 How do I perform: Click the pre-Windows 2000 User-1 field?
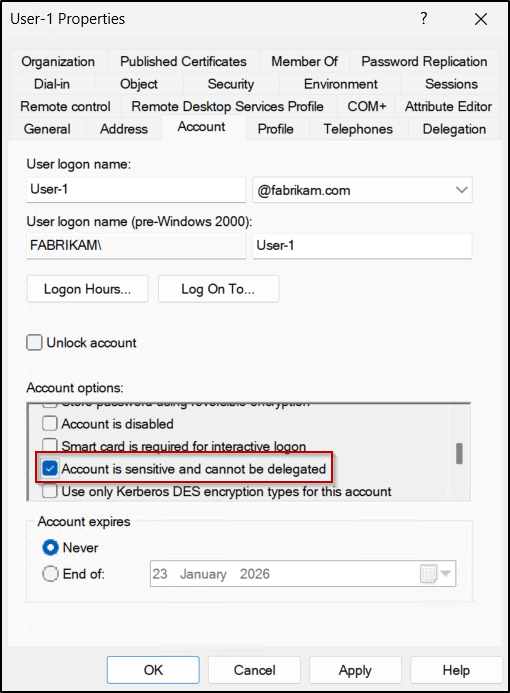362,246
